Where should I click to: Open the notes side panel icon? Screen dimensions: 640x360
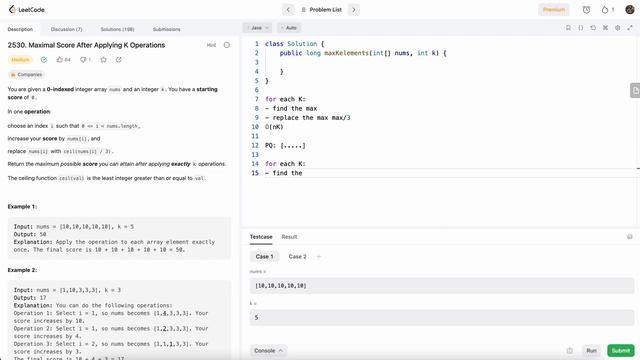coord(635,90)
